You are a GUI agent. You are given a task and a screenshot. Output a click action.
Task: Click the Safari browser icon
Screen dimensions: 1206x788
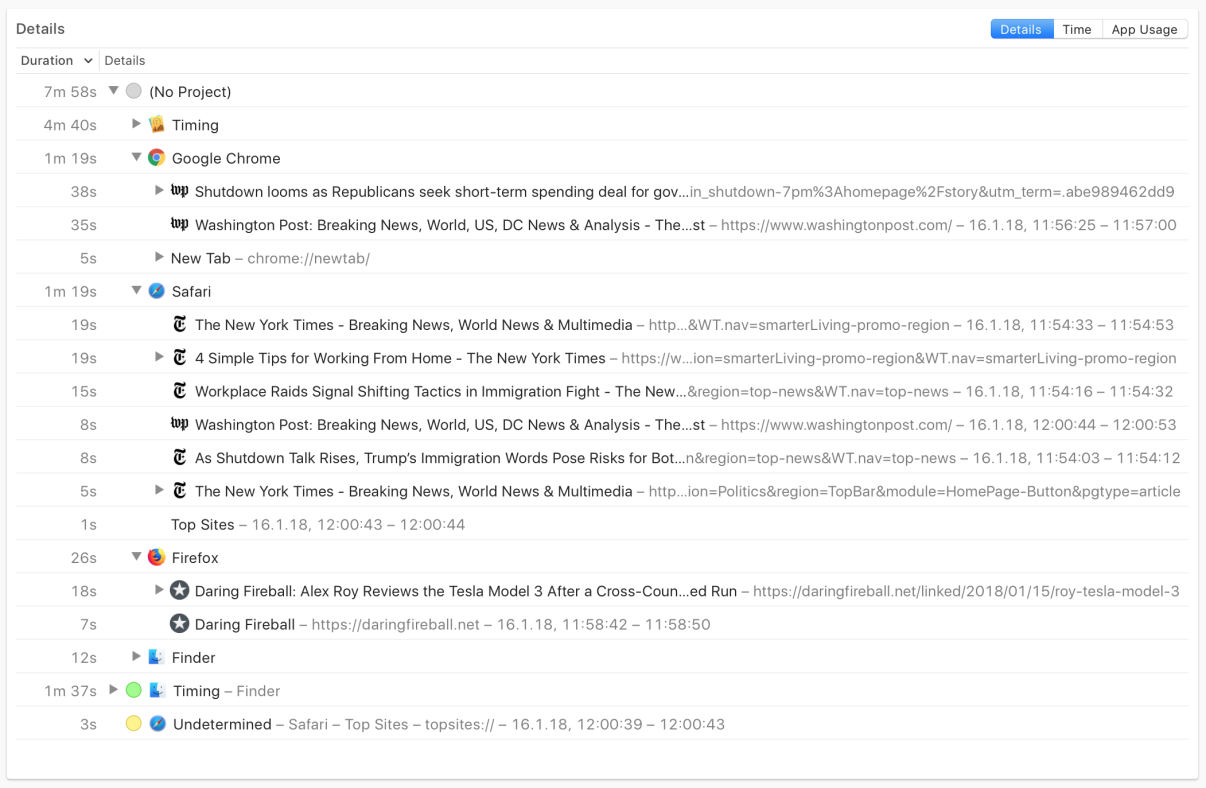pos(157,290)
